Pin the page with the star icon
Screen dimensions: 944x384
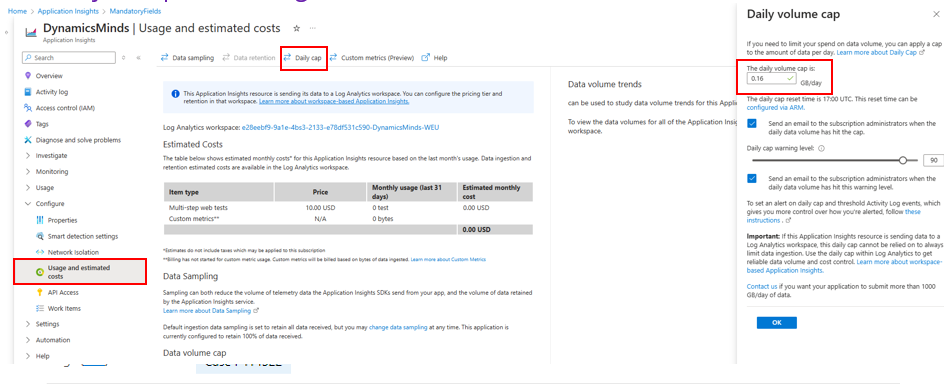[296, 28]
